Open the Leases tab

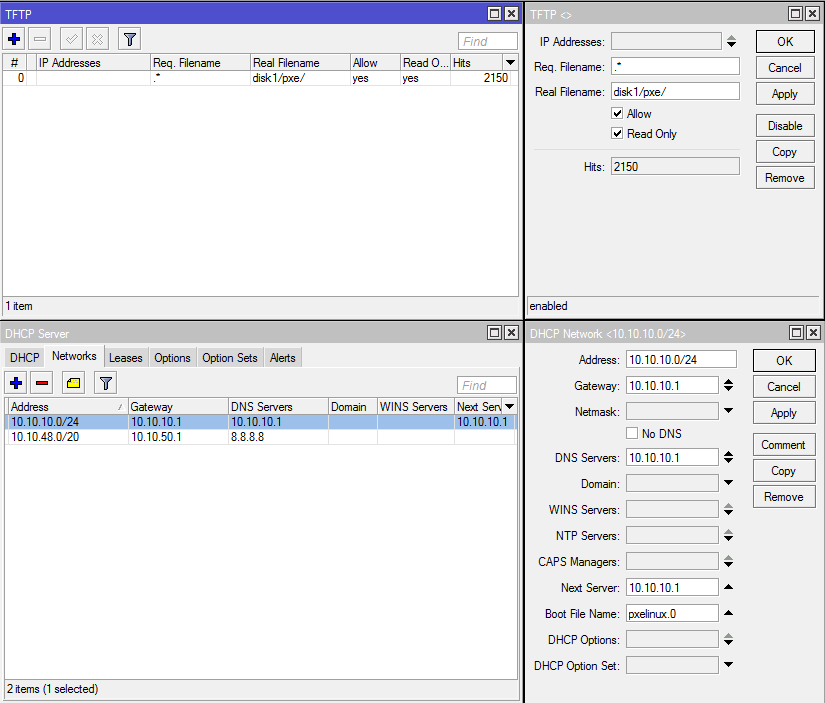[x=126, y=358]
